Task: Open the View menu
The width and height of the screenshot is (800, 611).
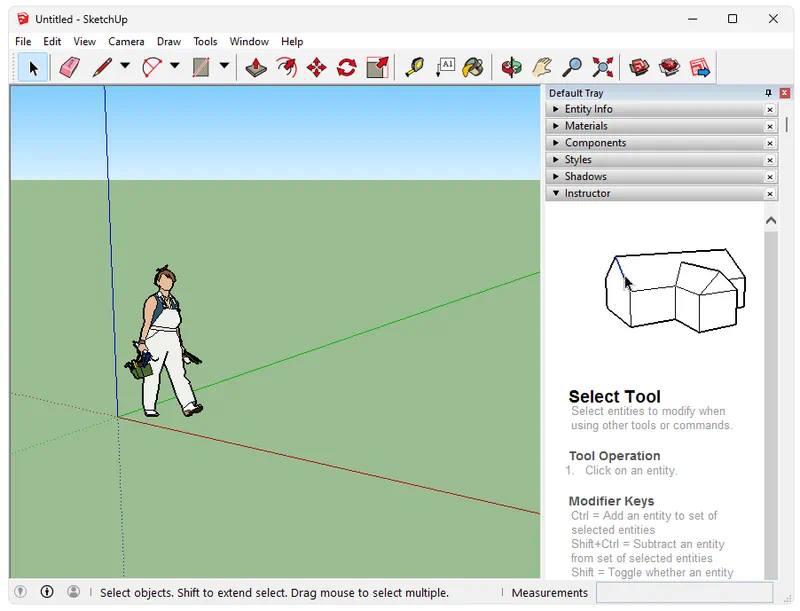Action: 84,41
